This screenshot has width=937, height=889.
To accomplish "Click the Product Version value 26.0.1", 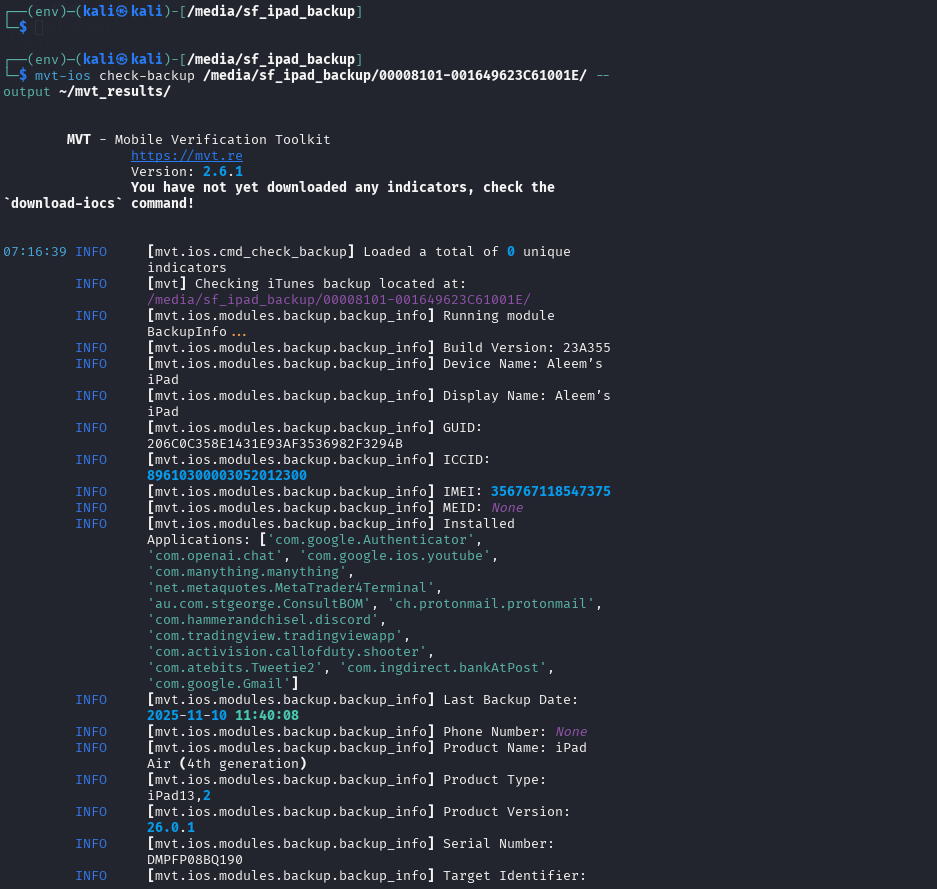I will (x=170, y=827).
